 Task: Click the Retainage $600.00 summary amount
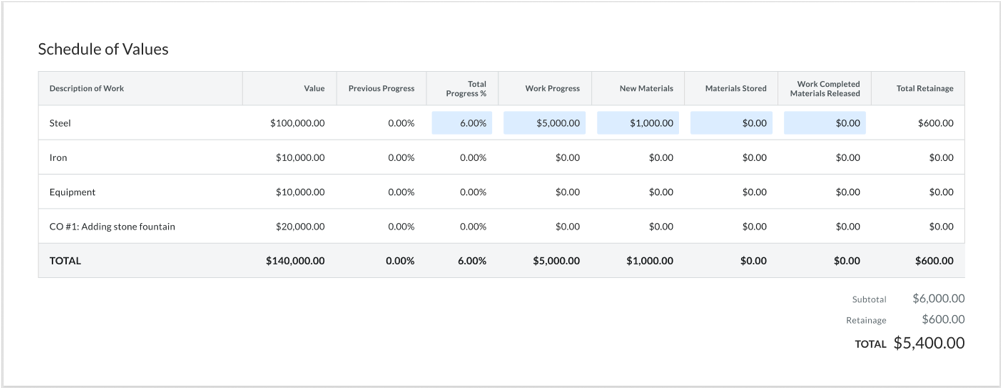click(943, 319)
